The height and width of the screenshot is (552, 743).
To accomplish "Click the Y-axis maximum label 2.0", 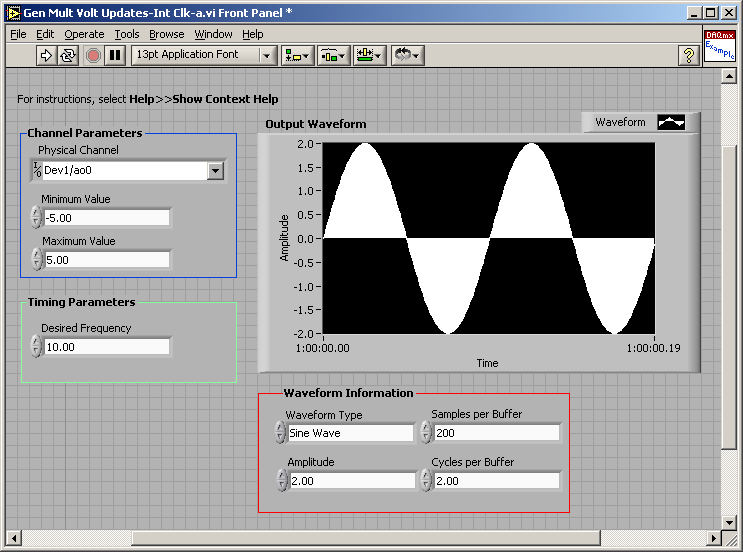I will pos(305,144).
